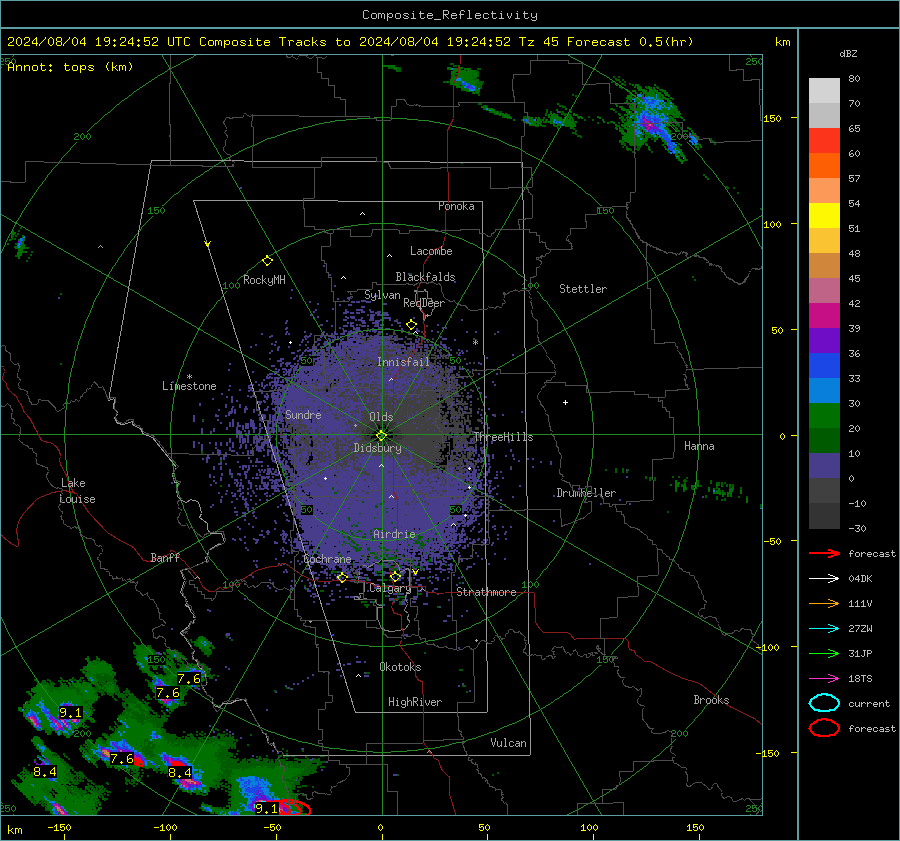The width and height of the screenshot is (900, 841).
Task: Click the purple swatch between 39 and 36
Action: 824,340
